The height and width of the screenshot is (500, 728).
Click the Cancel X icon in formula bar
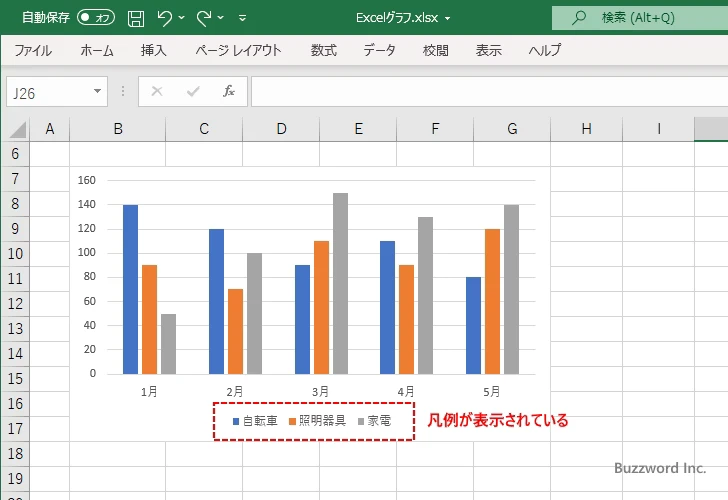click(x=156, y=92)
